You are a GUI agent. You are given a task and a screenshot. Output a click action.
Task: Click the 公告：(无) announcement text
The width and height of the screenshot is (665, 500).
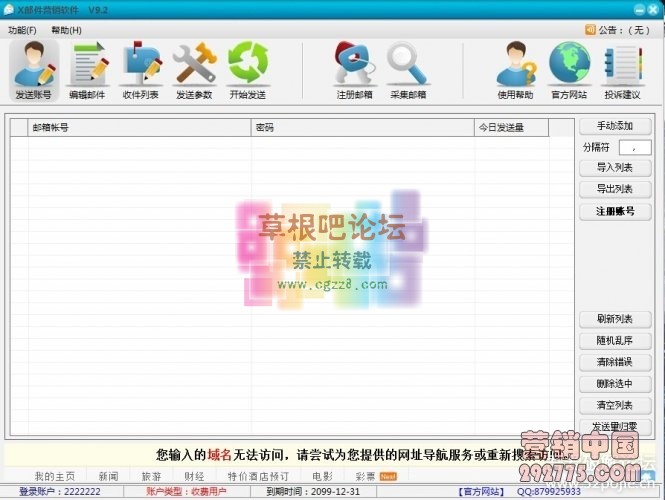624,30
